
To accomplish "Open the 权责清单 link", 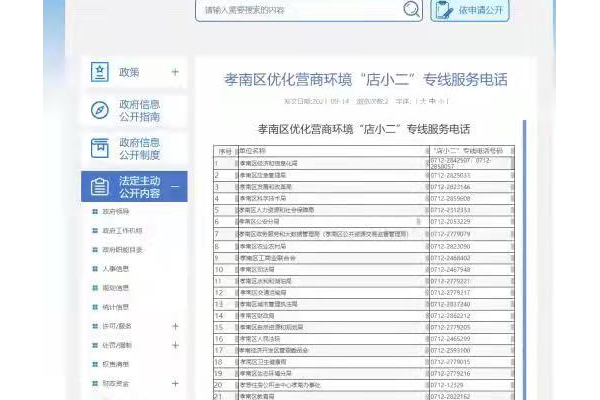I will [x=116, y=364].
